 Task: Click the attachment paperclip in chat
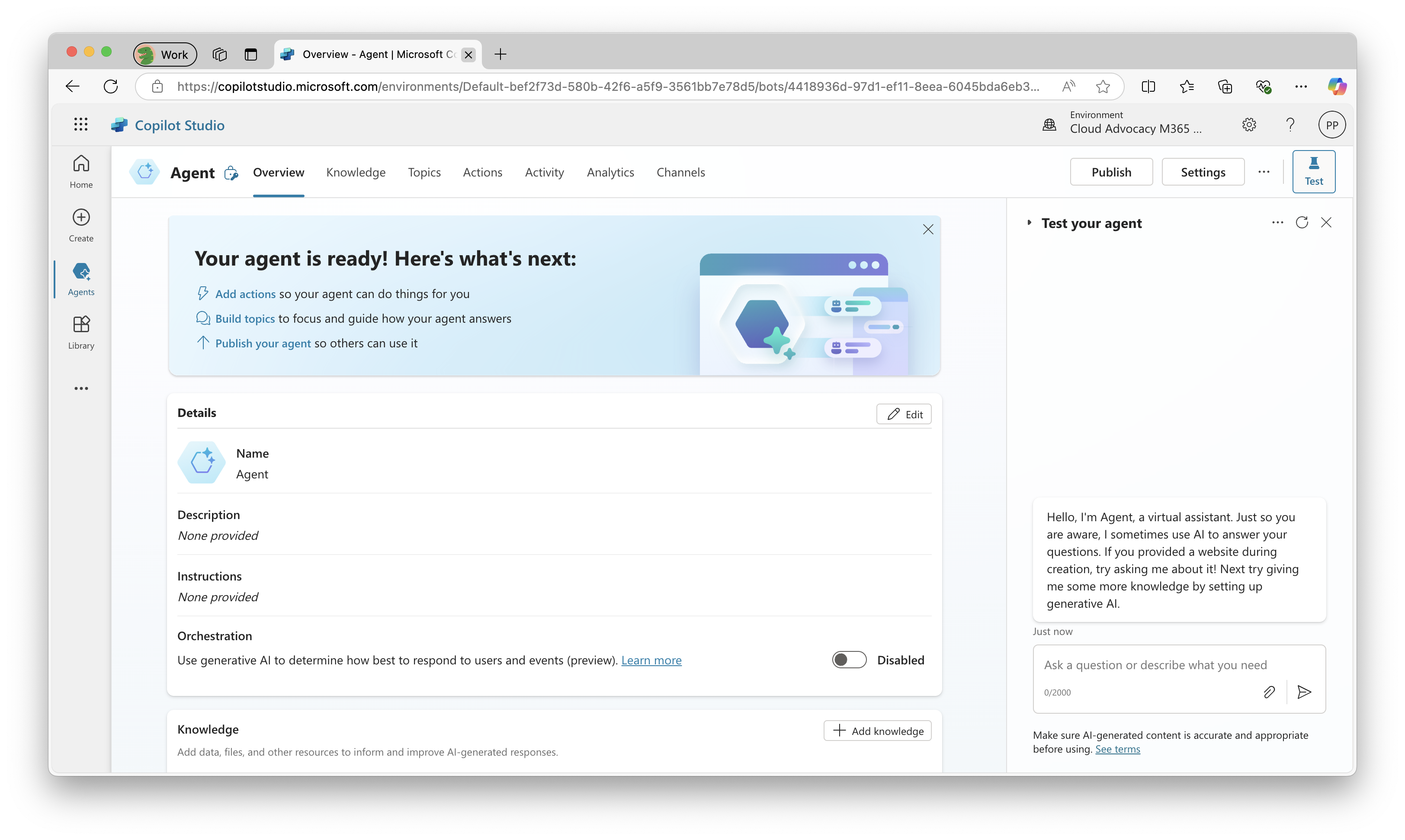click(1269, 692)
